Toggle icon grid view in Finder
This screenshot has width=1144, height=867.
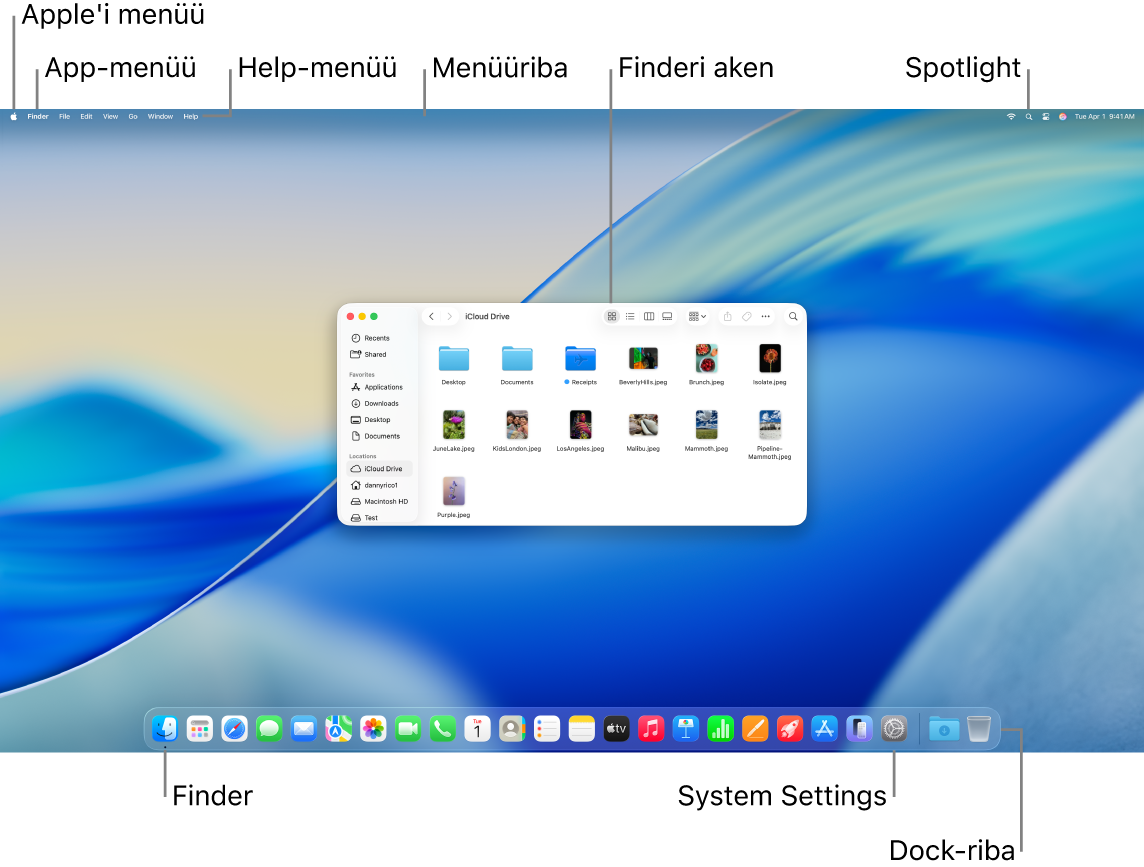click(x=611, y=316)
